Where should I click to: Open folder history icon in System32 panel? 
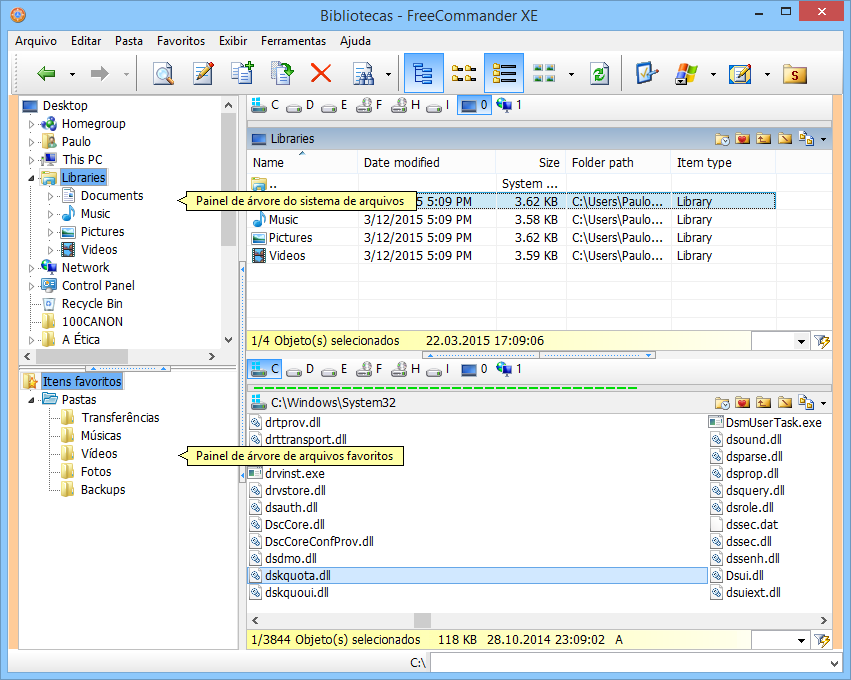[x=722, y=403]
